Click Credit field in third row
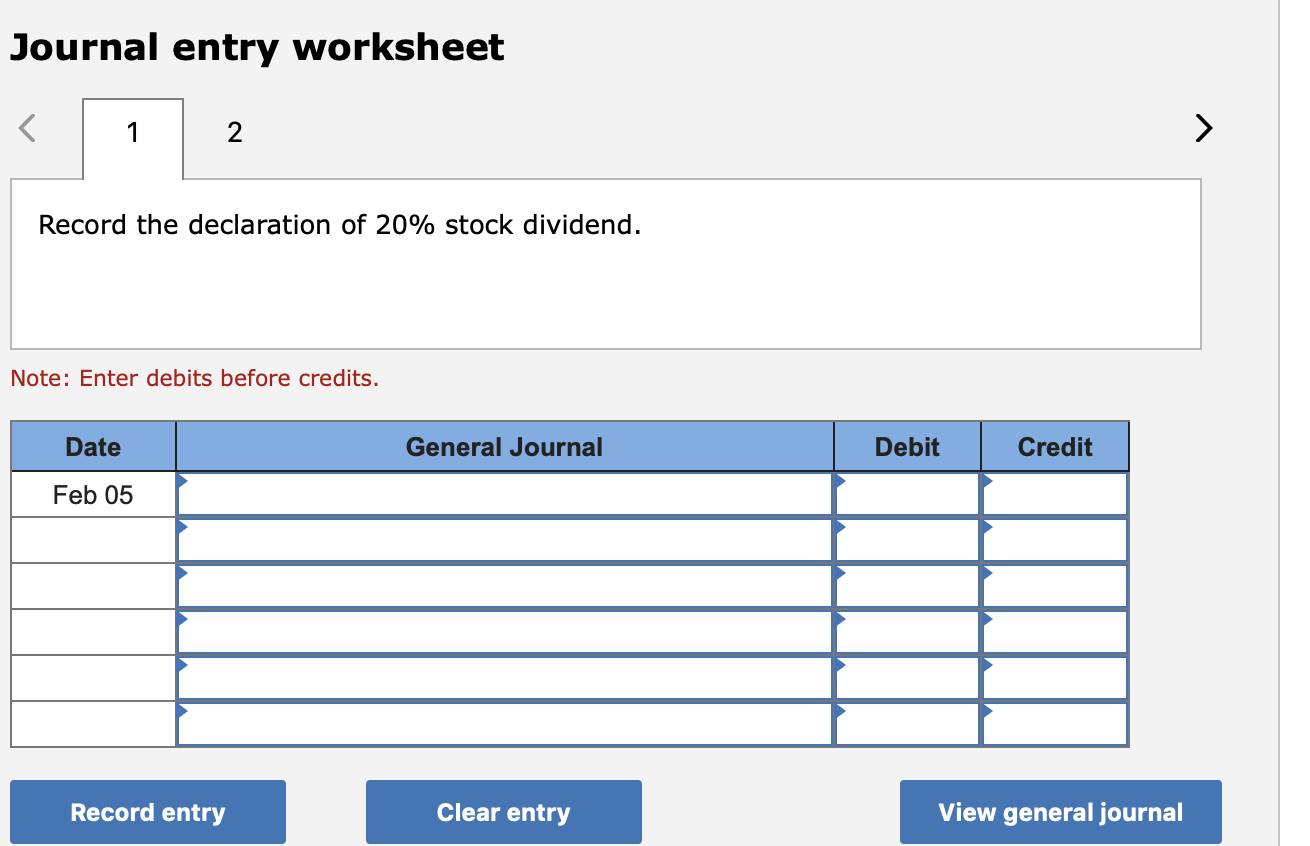The height and width of the screenshot is (846, 1310). [1055, 586]
